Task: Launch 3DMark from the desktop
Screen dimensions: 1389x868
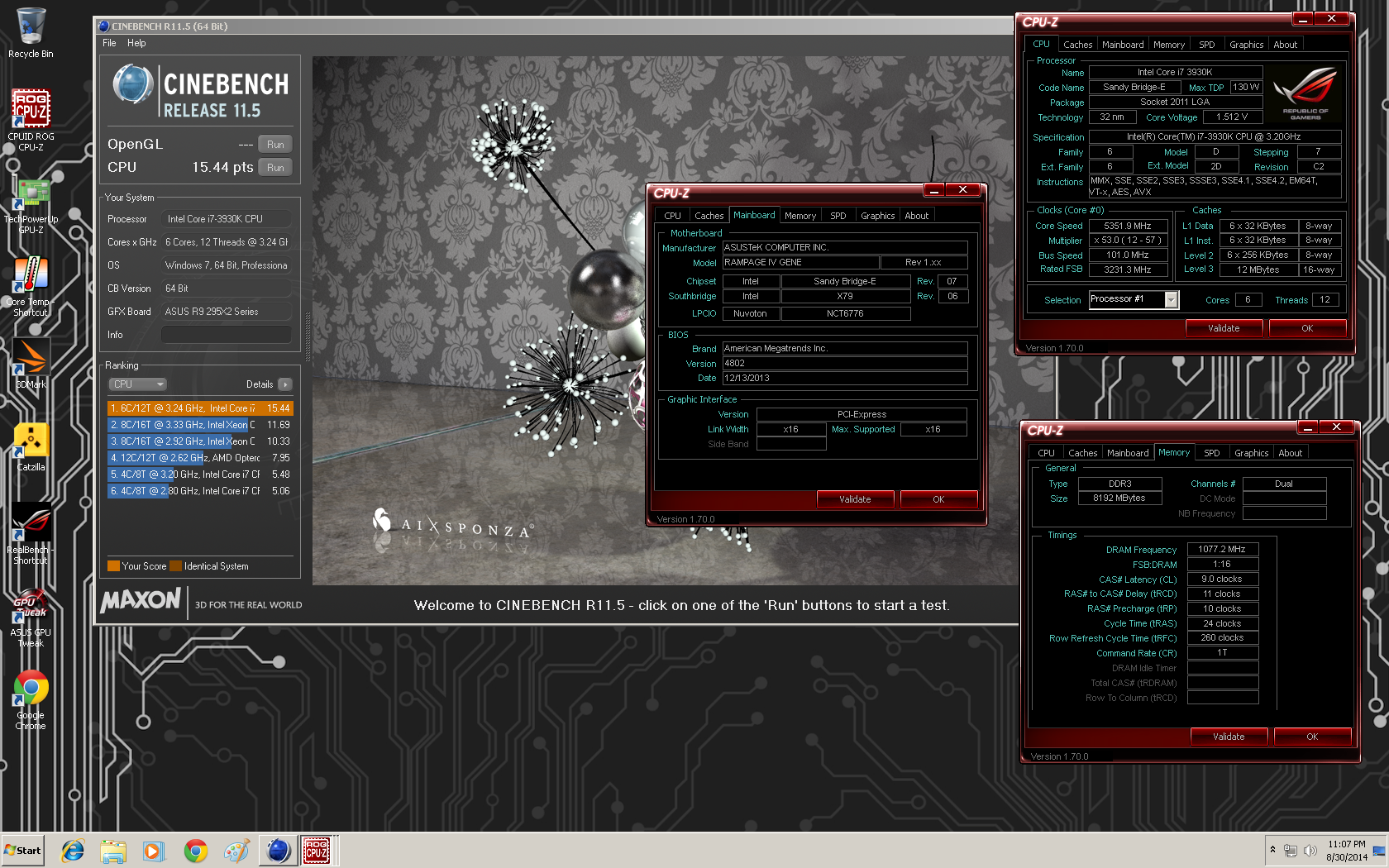Action: [x=31, y=364]
